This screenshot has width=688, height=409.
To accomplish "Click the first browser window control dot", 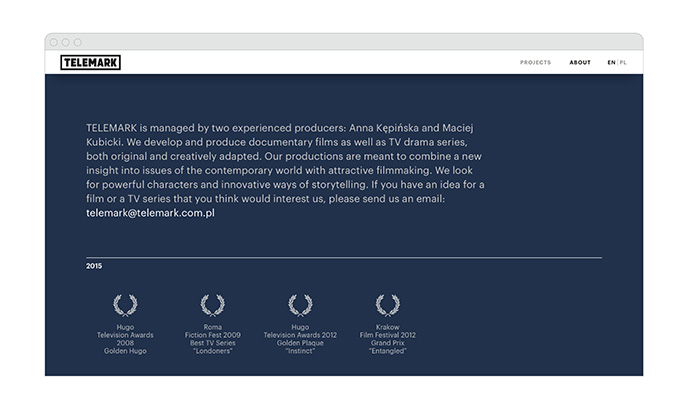I will coord(54,42).
